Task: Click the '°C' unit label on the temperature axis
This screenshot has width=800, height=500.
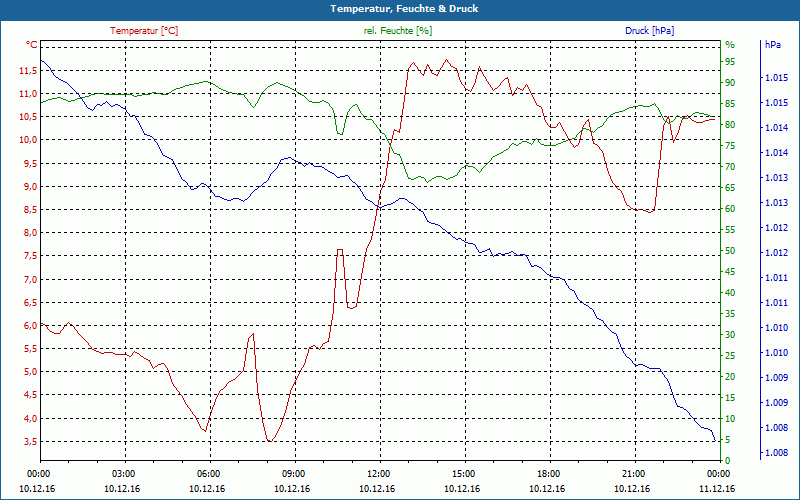Action: (32, 45)
